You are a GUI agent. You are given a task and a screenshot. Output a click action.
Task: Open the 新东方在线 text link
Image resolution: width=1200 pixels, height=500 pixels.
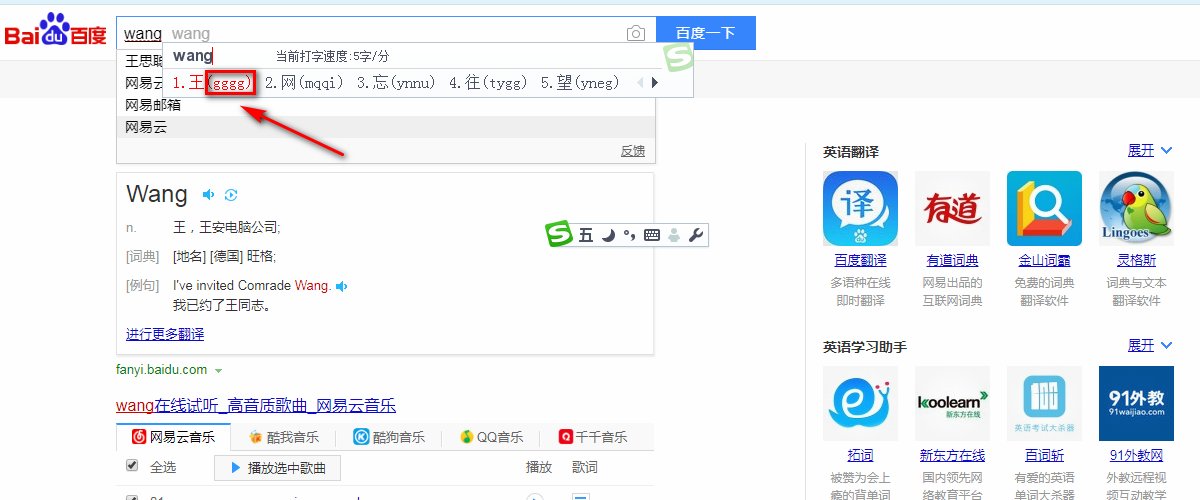(952, 455)
